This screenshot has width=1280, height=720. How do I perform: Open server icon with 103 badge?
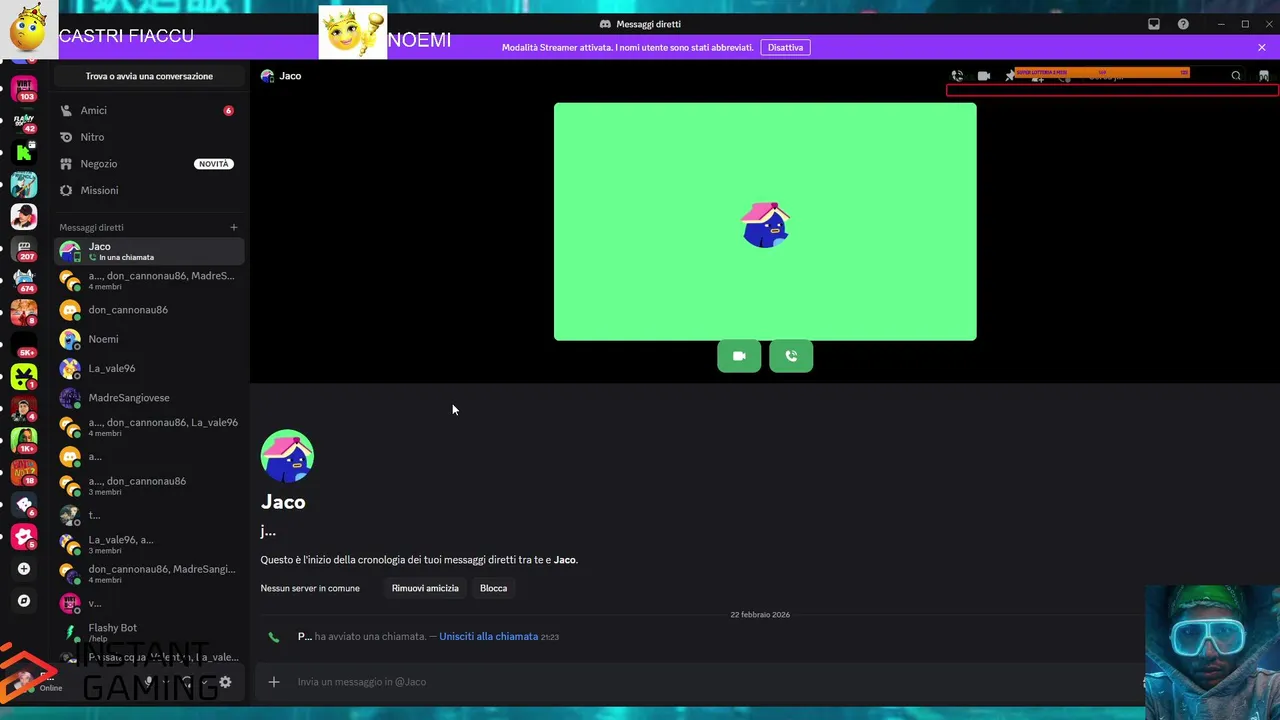[x=24, y=89]
